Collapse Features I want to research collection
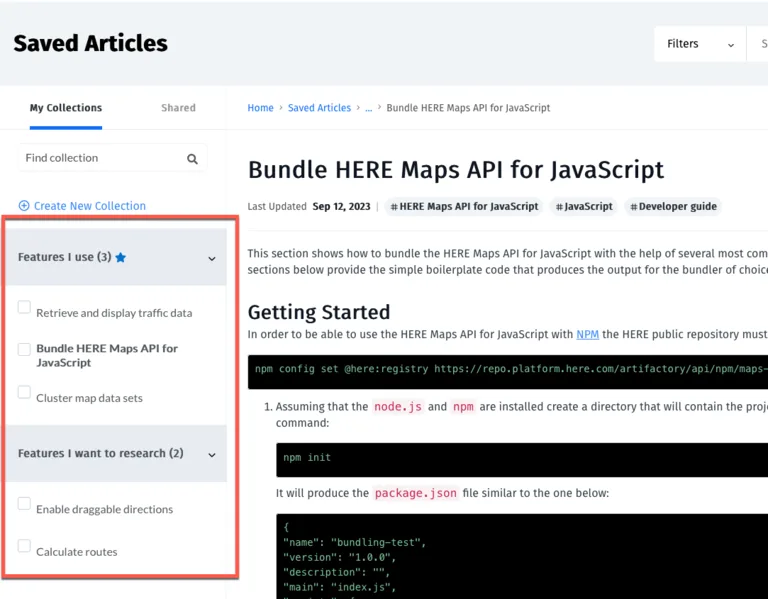 (212, 455)
